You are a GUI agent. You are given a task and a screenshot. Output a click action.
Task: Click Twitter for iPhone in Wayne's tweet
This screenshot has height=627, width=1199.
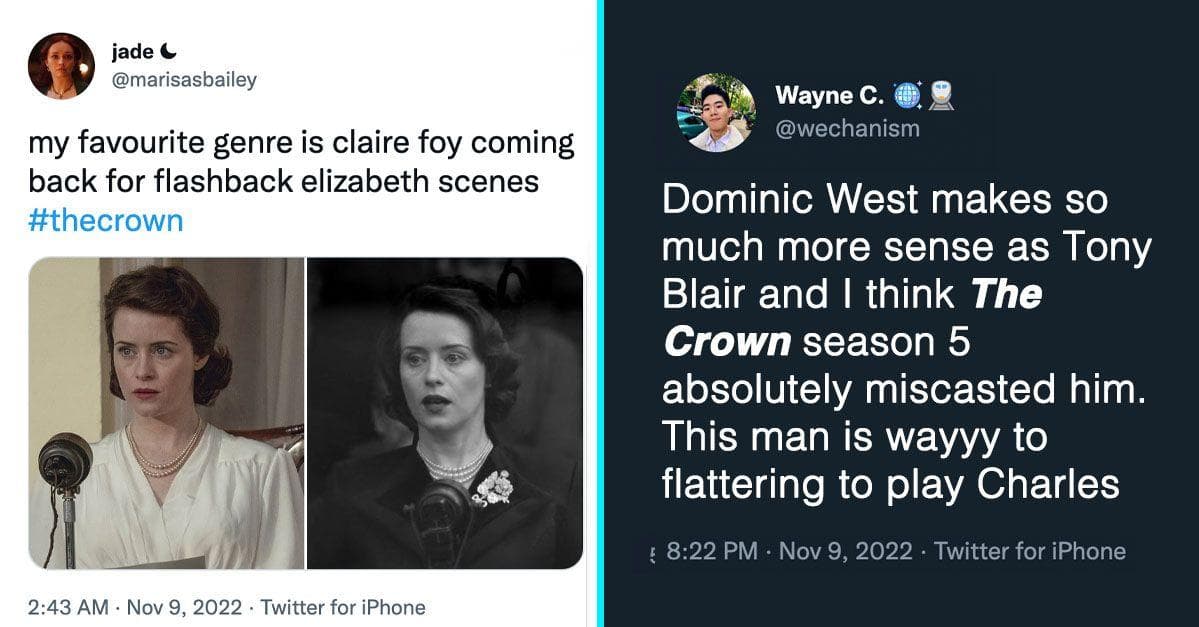(1030, 551)
